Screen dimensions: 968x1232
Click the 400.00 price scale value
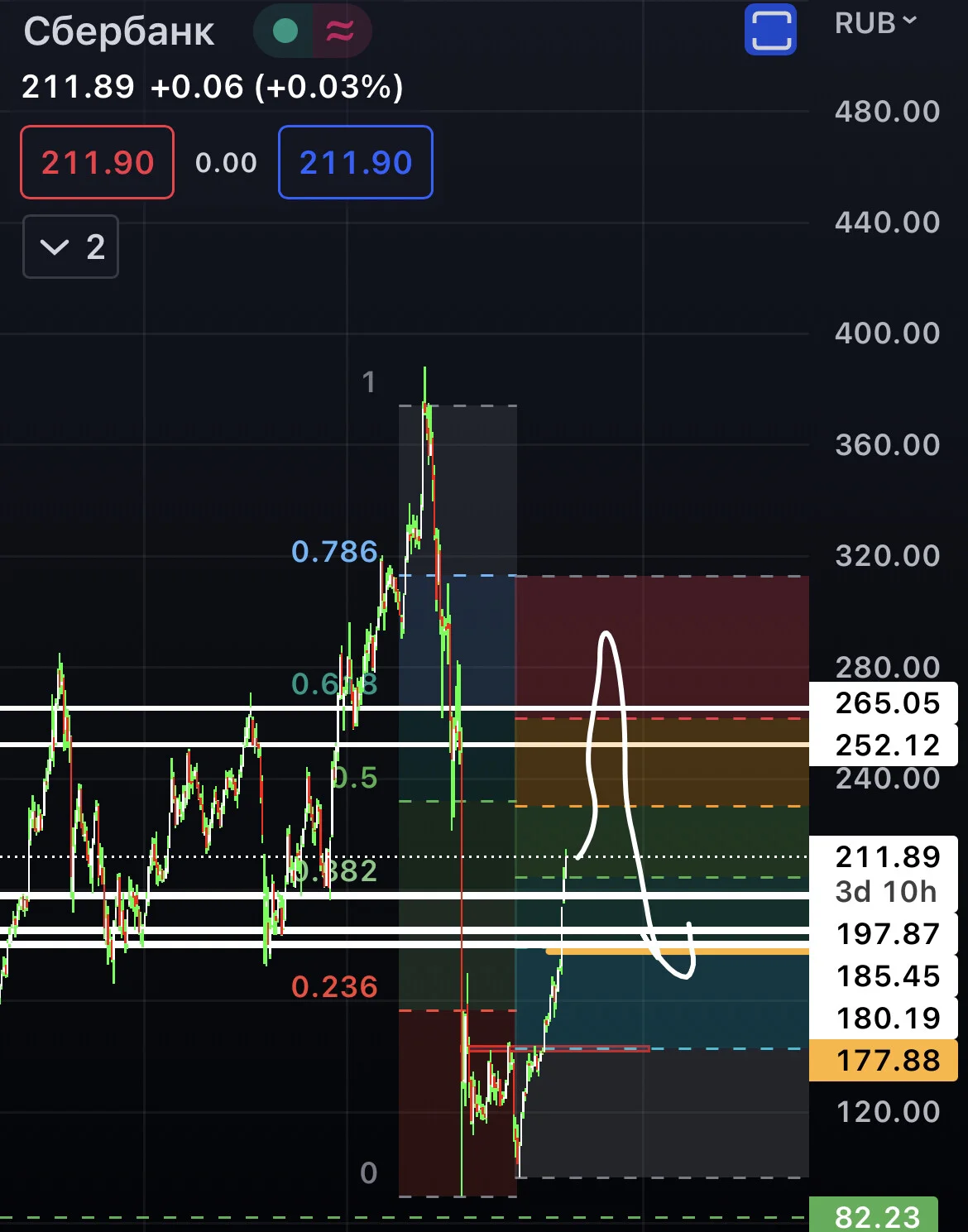pyautogui.click(x=888, y=333)
